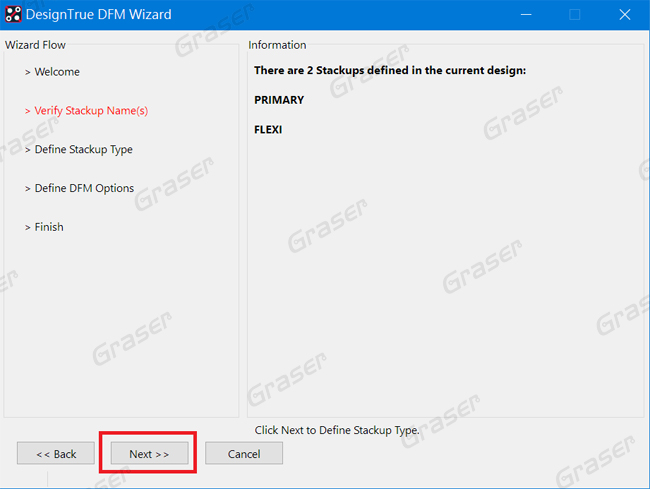
Task: Cancel the DFM Wizard
Action: point(244,453)
